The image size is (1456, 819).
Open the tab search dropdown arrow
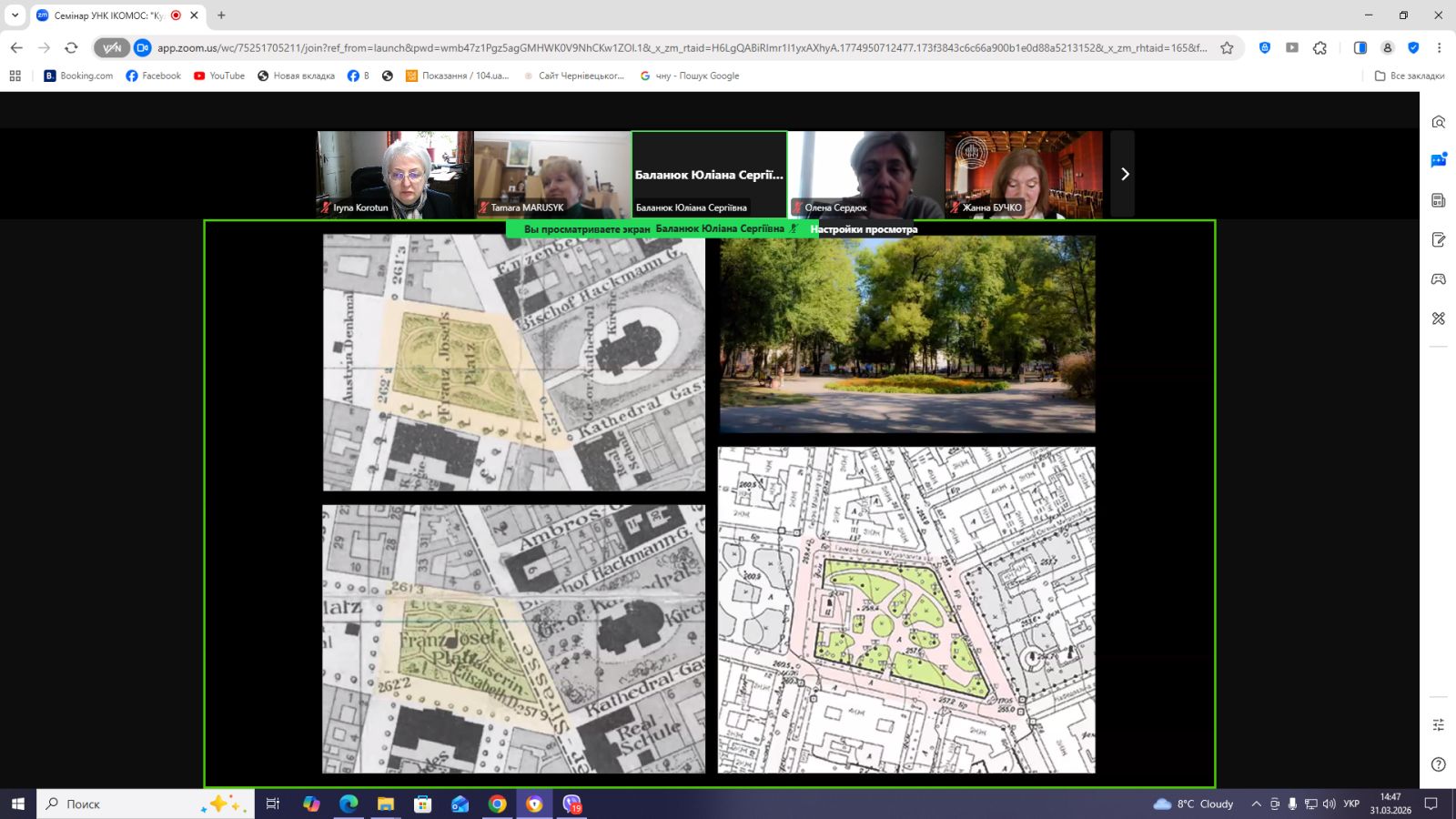15,15
